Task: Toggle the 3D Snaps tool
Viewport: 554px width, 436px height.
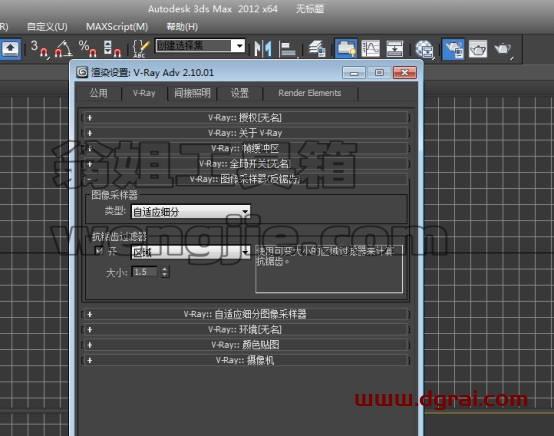Action: tap(38, 48)
